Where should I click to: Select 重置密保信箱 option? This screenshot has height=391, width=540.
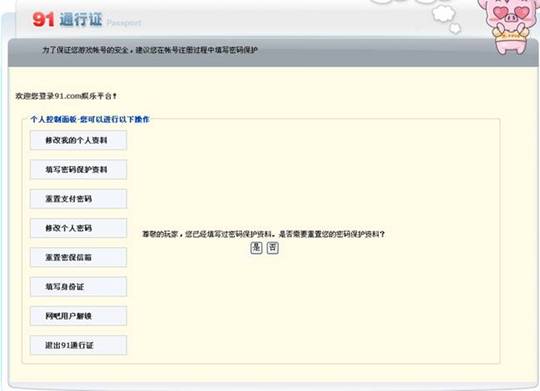[78, 257]
